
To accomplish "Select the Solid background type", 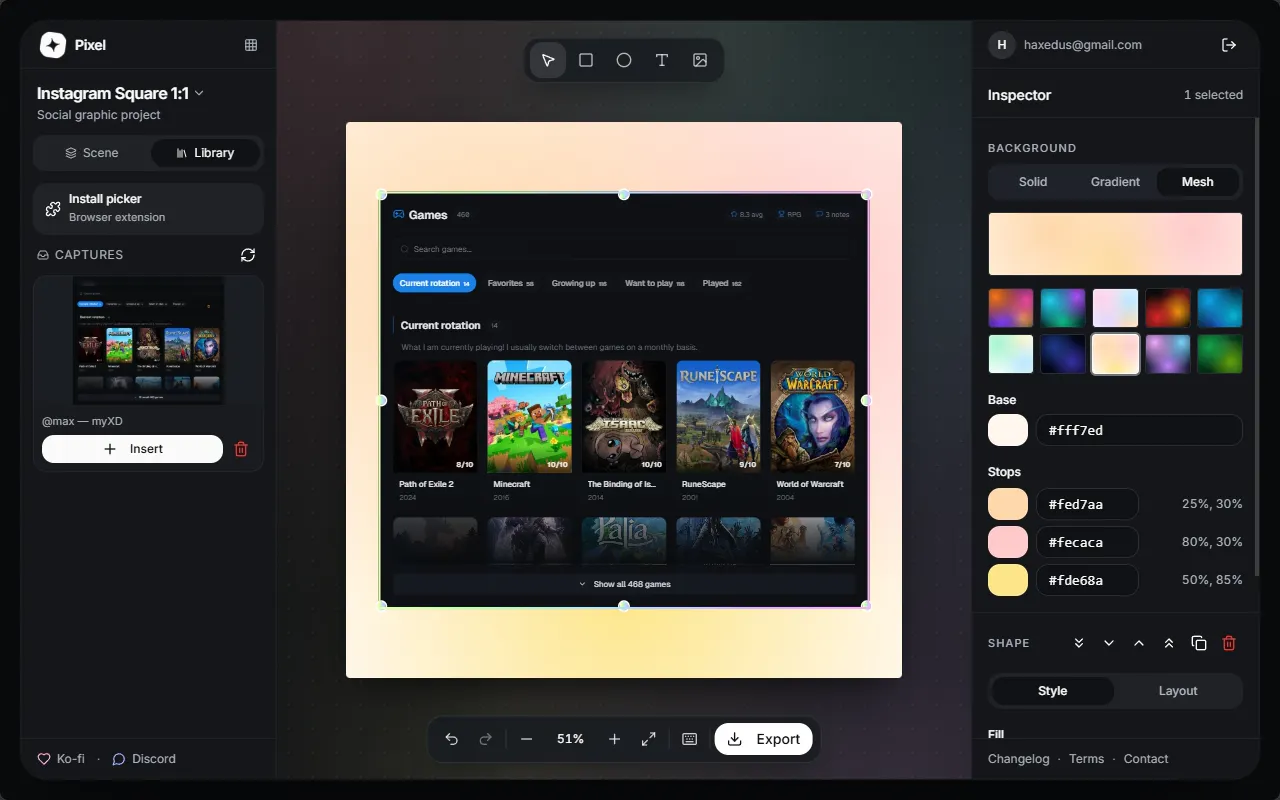I will click(1033, 182).
